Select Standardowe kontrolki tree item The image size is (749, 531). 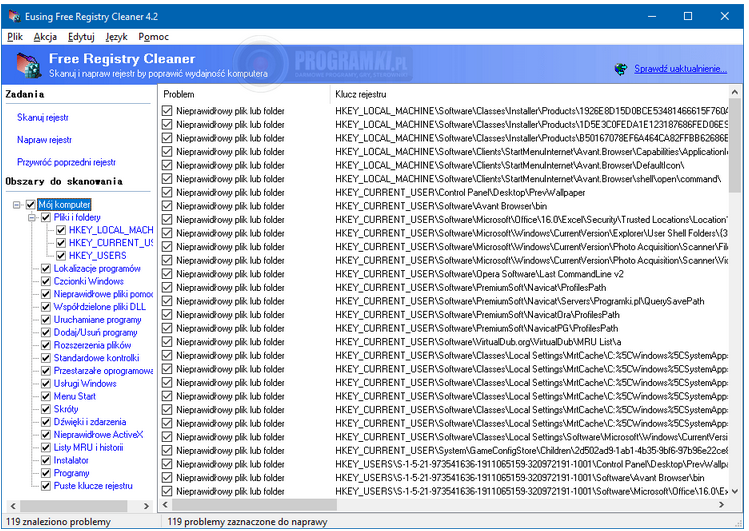(x=96, y=358)
